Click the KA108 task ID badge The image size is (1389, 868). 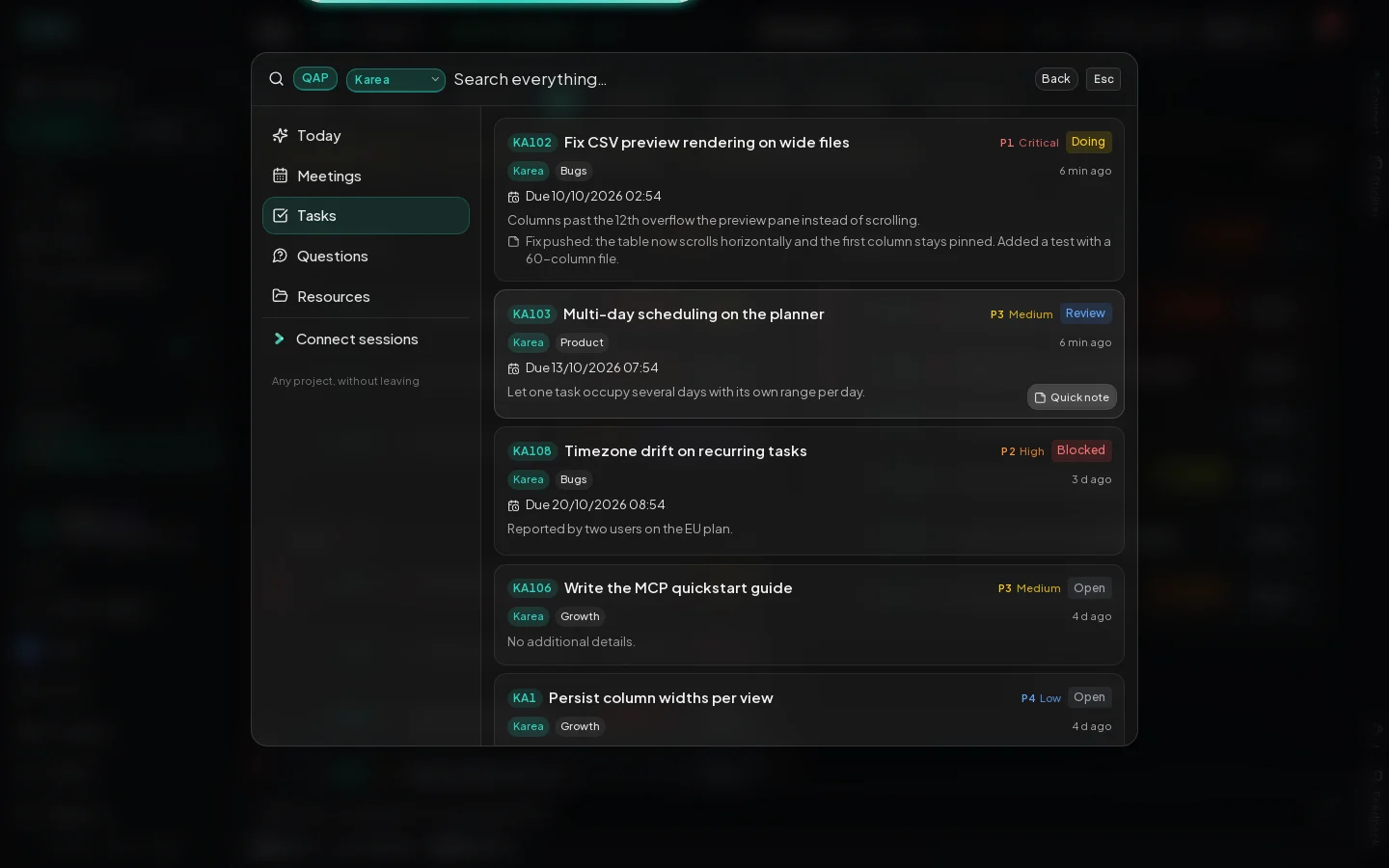coord(531,451)
